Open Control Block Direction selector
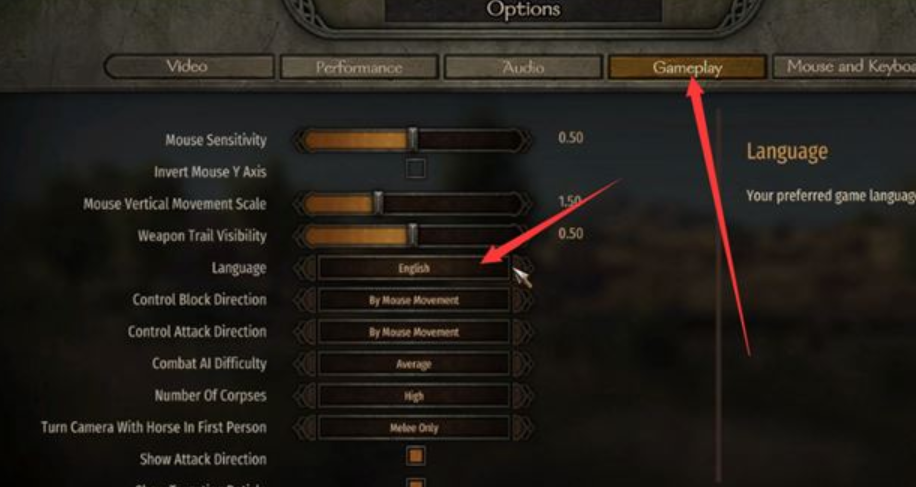Screen dimensions: 916x487 point(414,300)
